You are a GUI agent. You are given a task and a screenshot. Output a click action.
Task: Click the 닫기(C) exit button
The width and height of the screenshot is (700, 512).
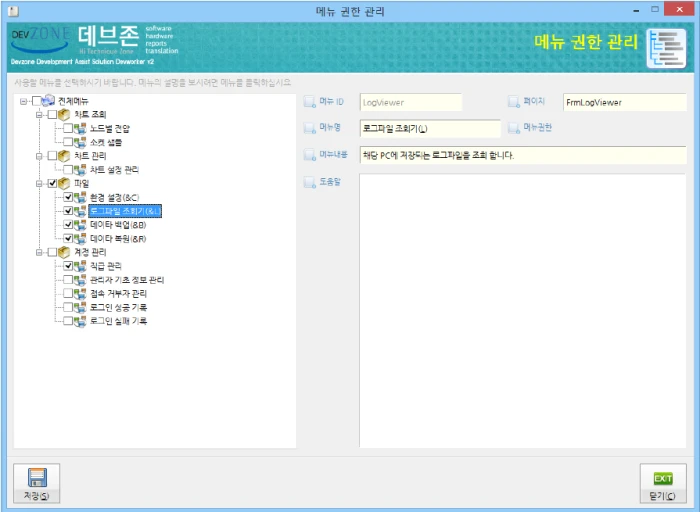coord(663,483)
